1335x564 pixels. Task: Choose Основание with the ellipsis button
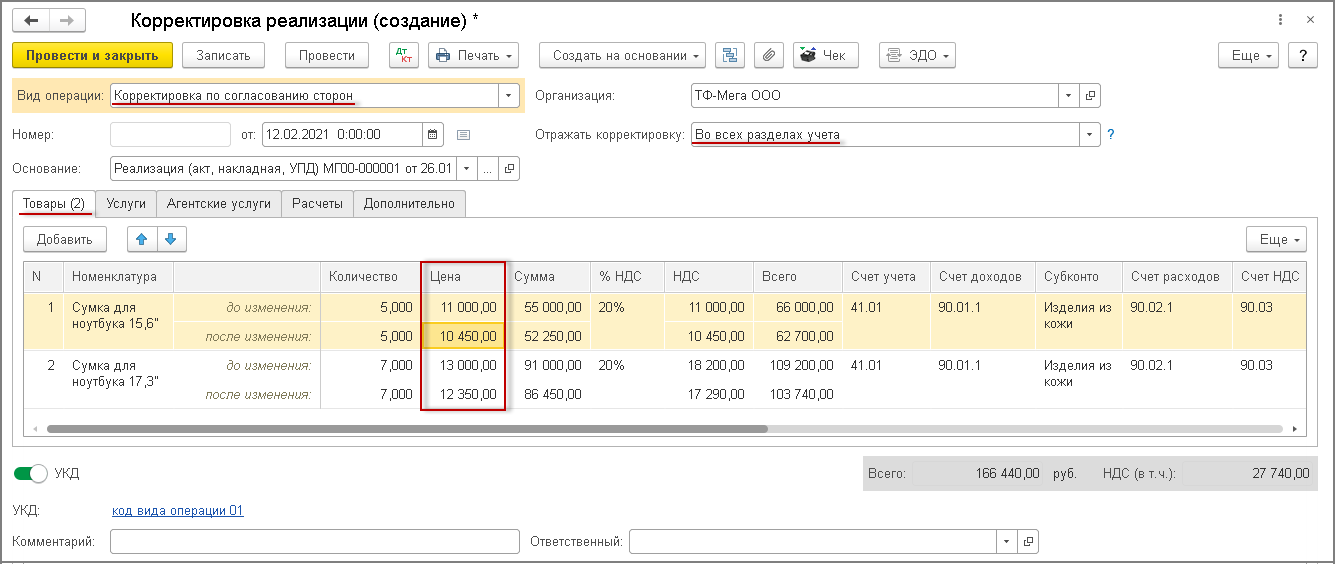coord(489,169)
